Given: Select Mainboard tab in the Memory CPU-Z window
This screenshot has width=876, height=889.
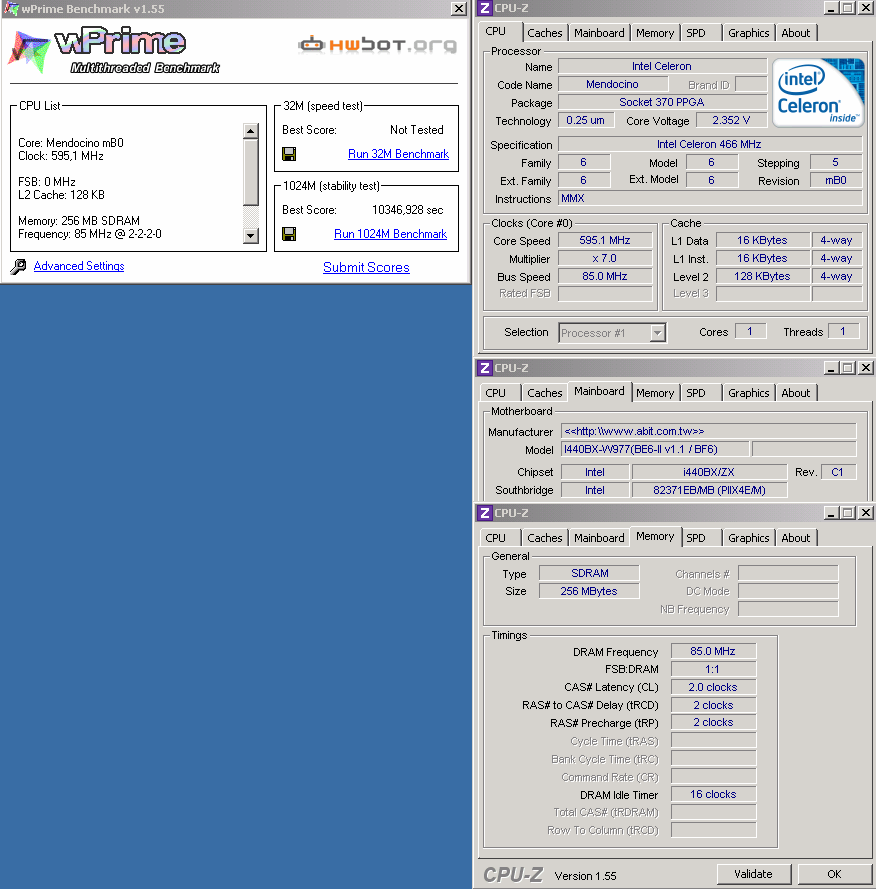Looking at the screenshot, I should (x=599, y=538).
